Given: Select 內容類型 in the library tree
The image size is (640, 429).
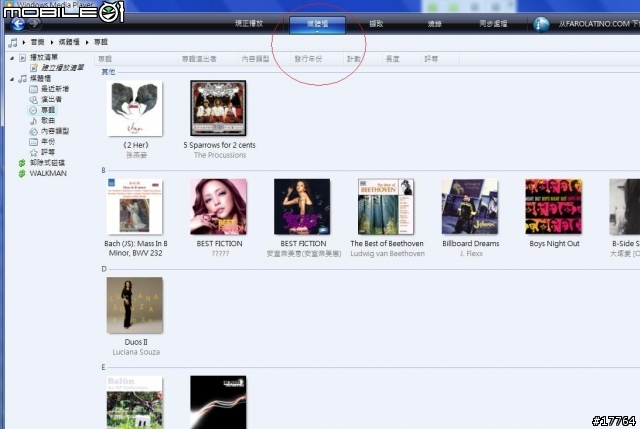Looking at the screenshot, I should [x=55, y=131].
